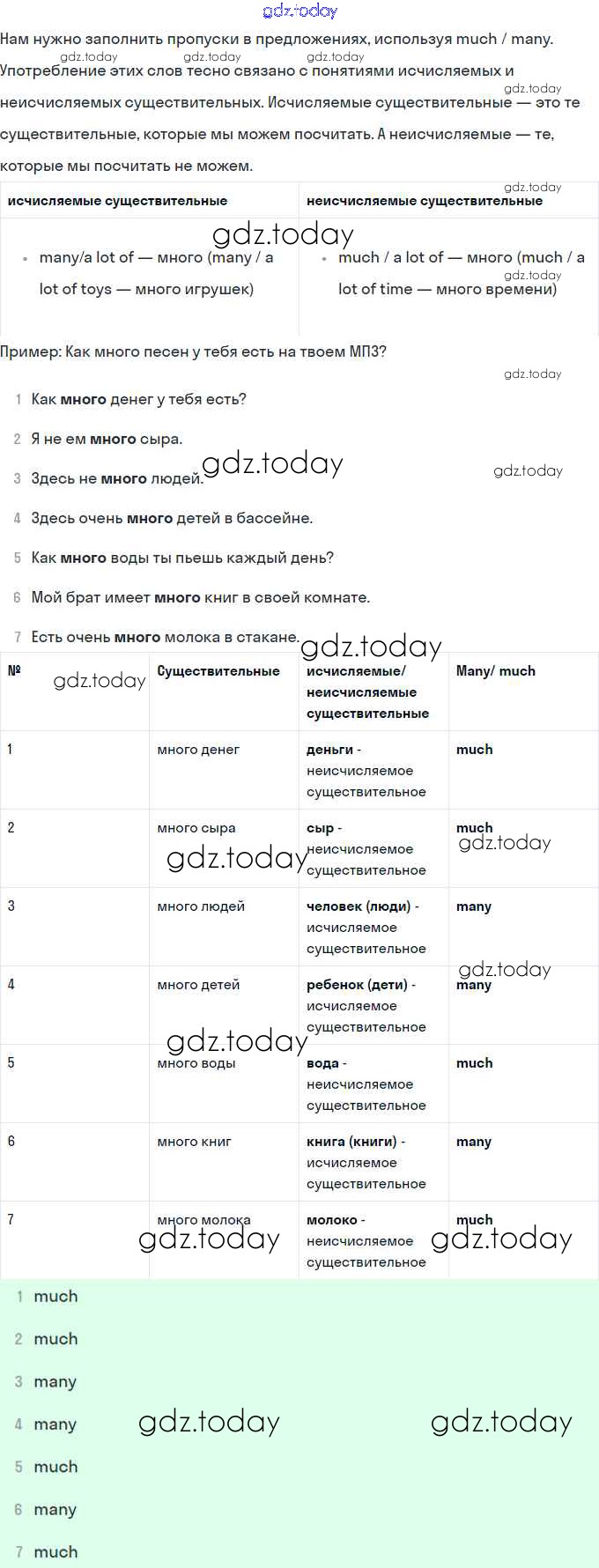Click answer 7 'much' in green list

(55, 1551)
